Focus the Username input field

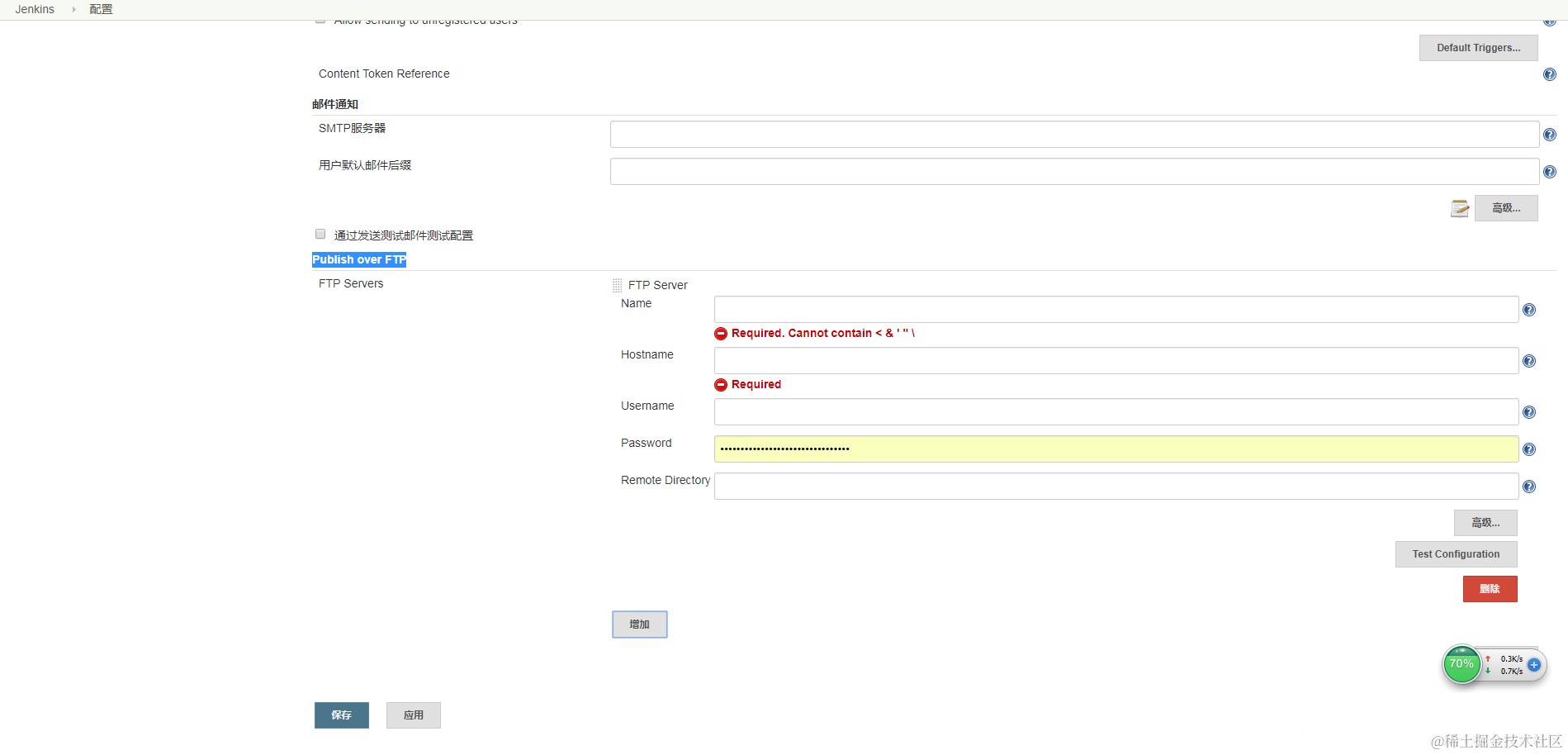coord(1116,412)
